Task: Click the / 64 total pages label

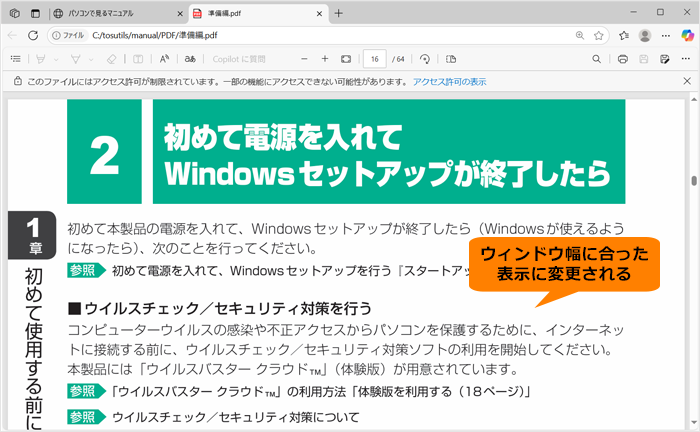Action: pyautogui.click(x=398, y=59)
